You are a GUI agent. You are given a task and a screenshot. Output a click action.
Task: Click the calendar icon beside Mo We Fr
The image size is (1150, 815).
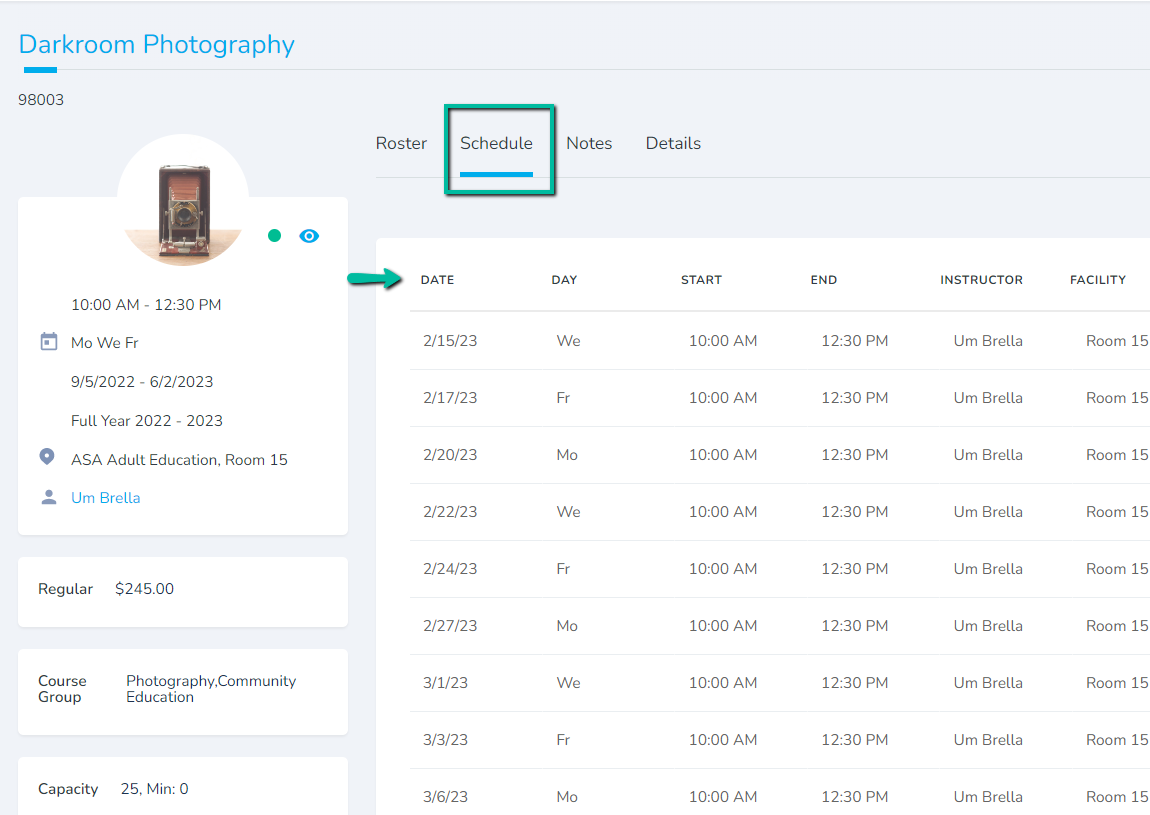(48, 342)
